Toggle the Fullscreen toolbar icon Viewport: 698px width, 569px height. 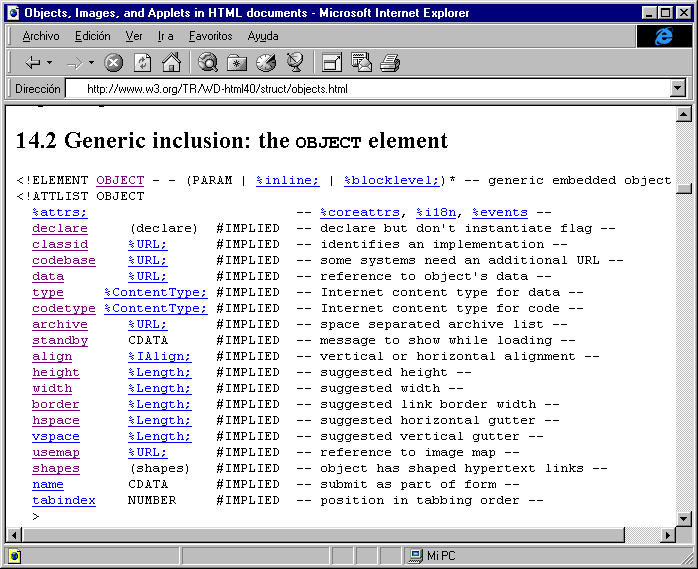332,63
